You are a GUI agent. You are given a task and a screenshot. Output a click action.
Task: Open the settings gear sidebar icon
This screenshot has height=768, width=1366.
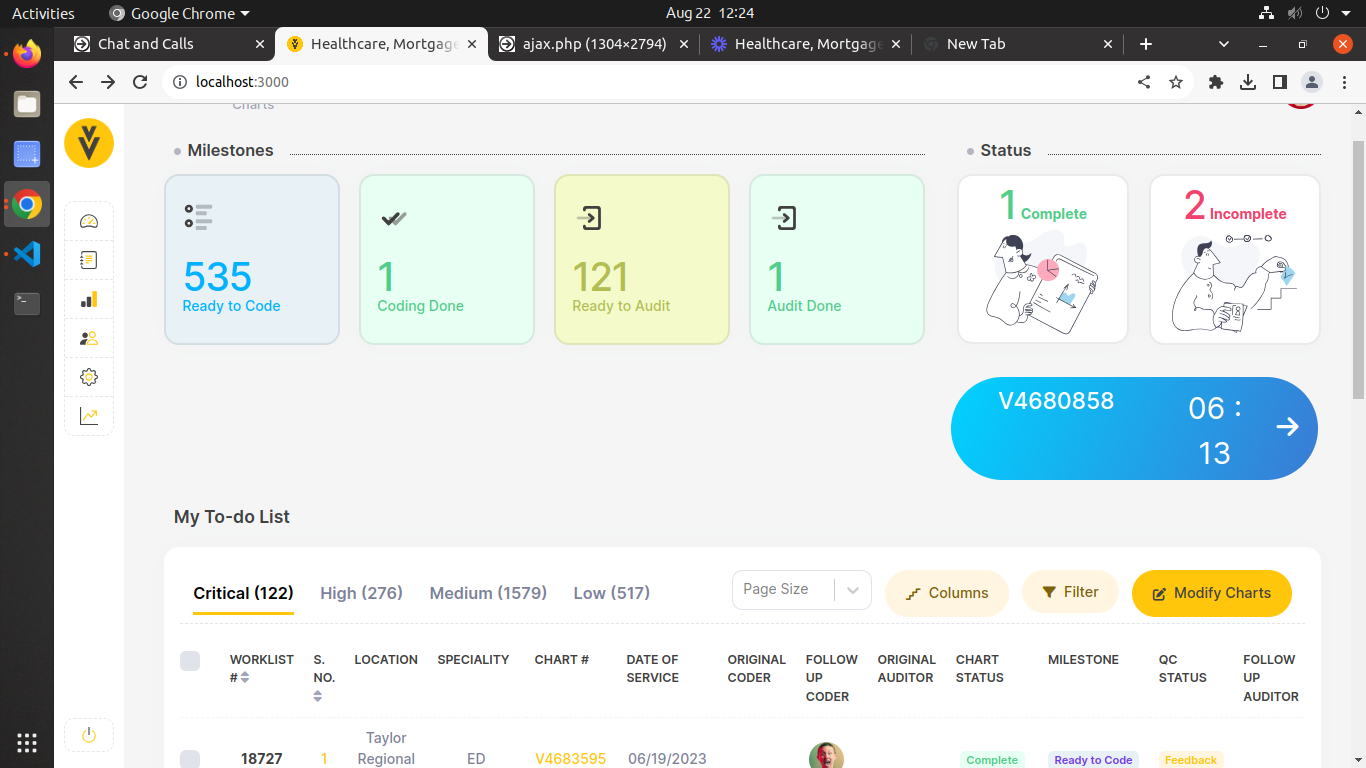[x=89, y=377]
